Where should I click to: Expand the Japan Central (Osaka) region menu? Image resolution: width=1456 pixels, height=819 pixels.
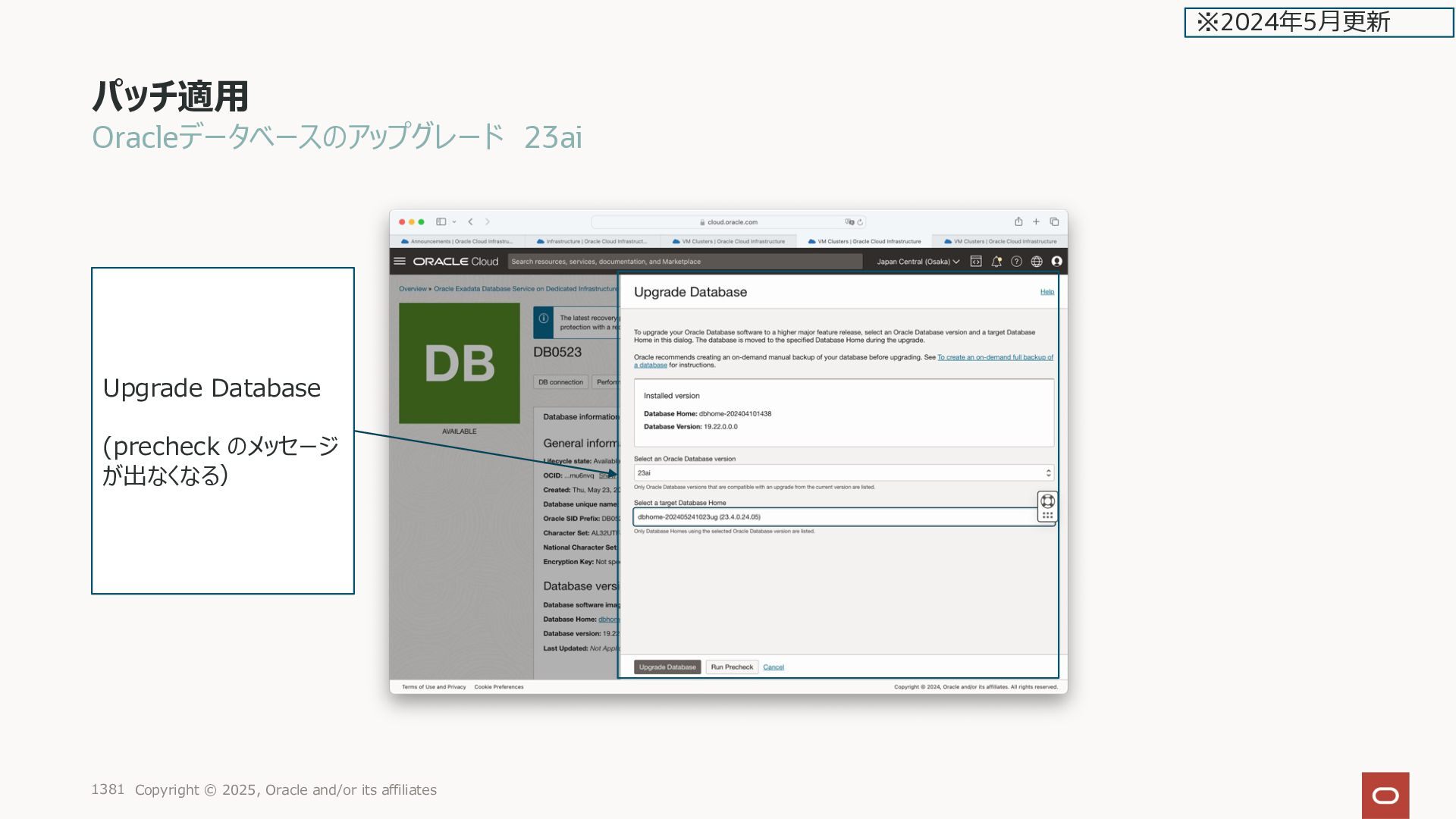pyautogui.click(x=918, y=261)
